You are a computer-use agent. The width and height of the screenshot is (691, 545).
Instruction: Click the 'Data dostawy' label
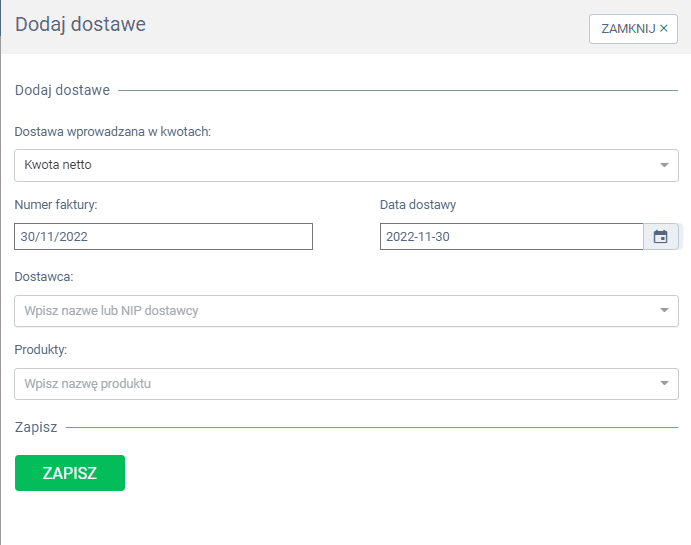pos(418,205)
